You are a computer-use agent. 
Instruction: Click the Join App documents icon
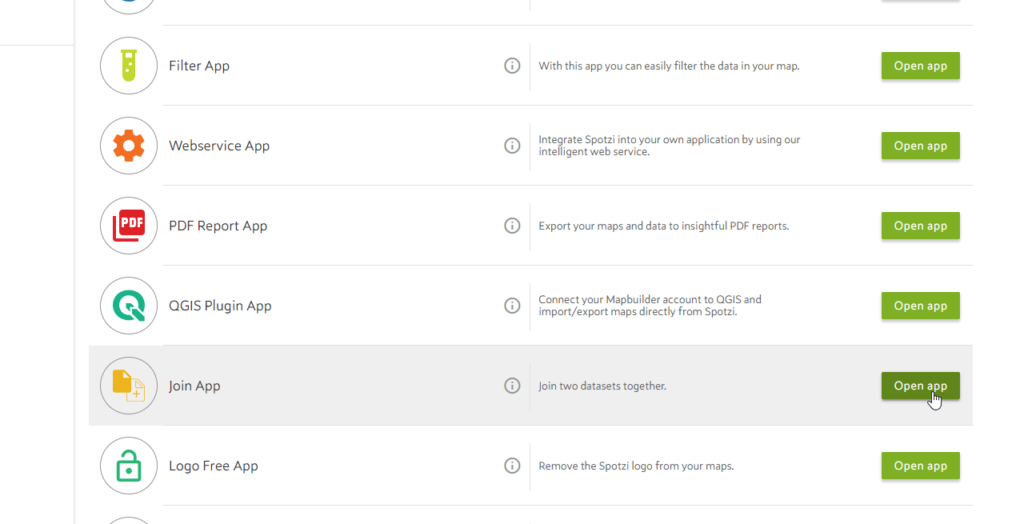tap(129, 385)
